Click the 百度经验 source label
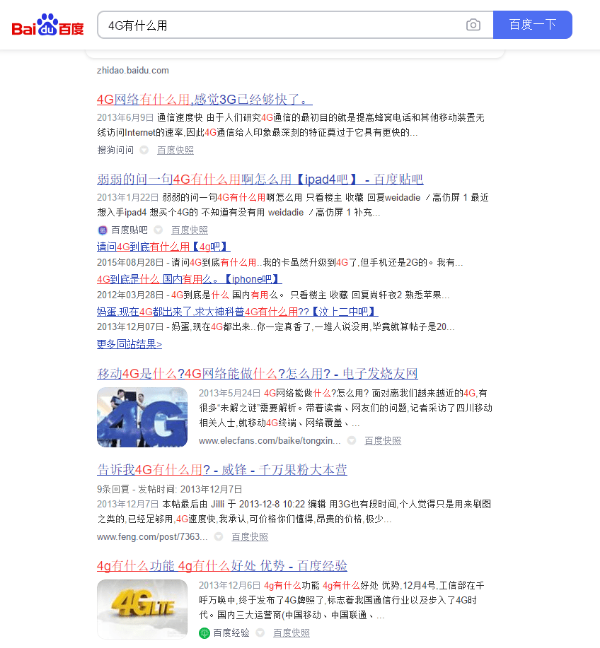Viewport: 600px width, 648px height. click(x=231, y=633)
